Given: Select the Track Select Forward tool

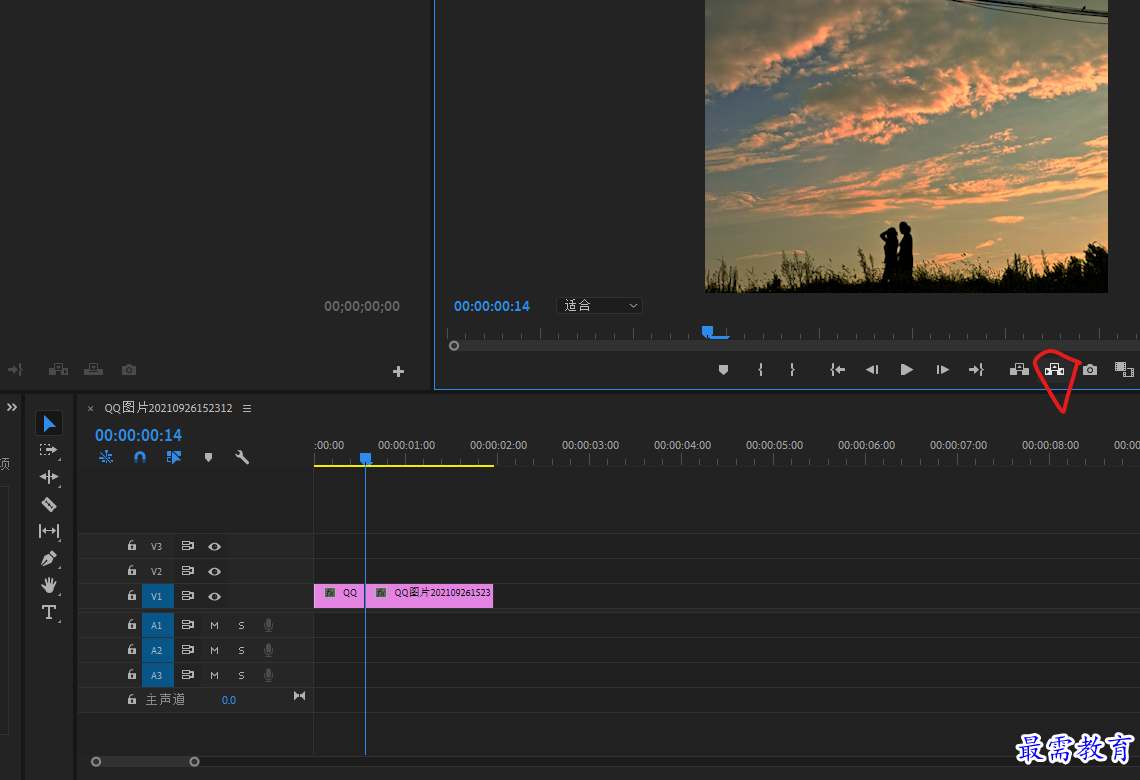Looking at the screenshot, I should pyautogui.click(x=49, y=450).
